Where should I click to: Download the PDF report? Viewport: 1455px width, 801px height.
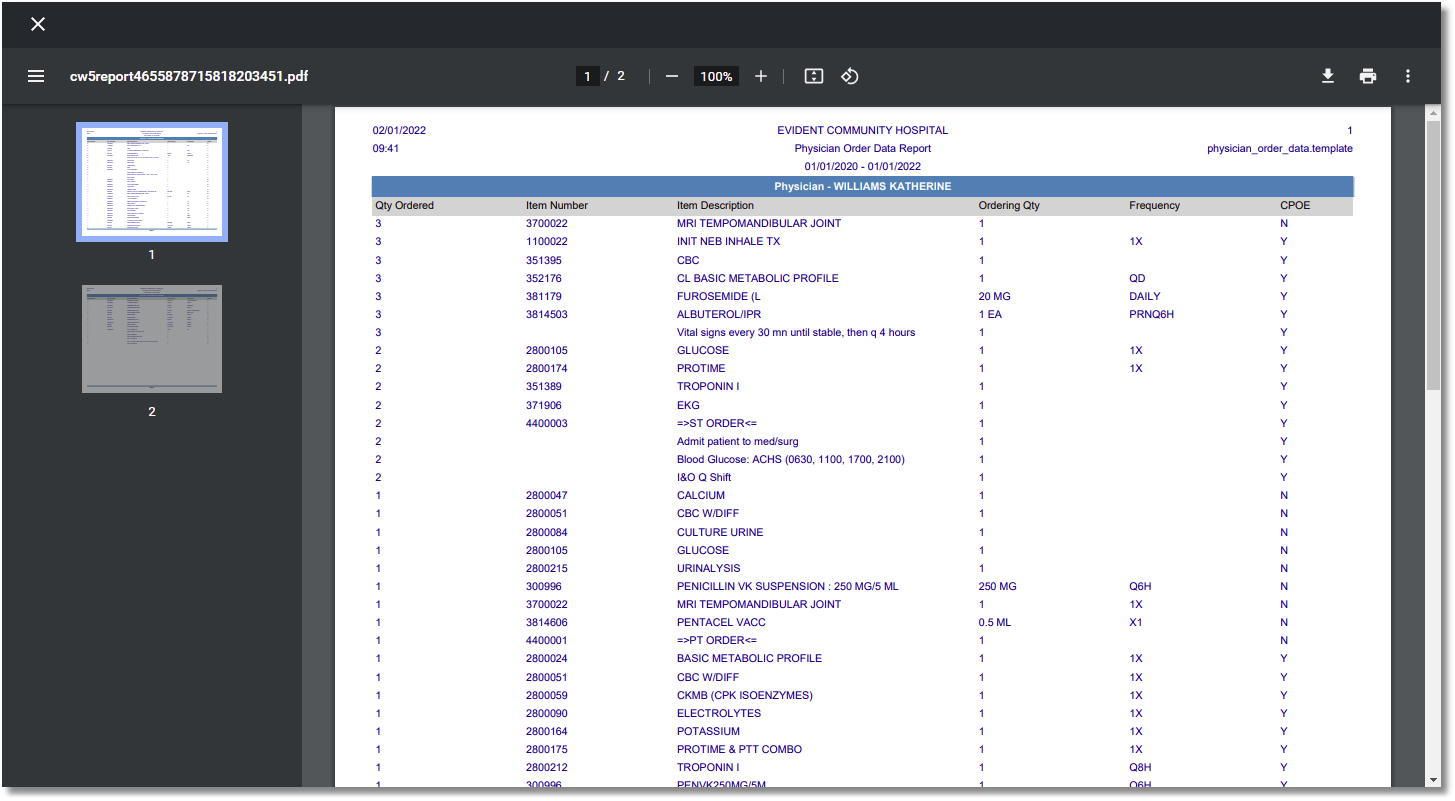click(1328, 76)
